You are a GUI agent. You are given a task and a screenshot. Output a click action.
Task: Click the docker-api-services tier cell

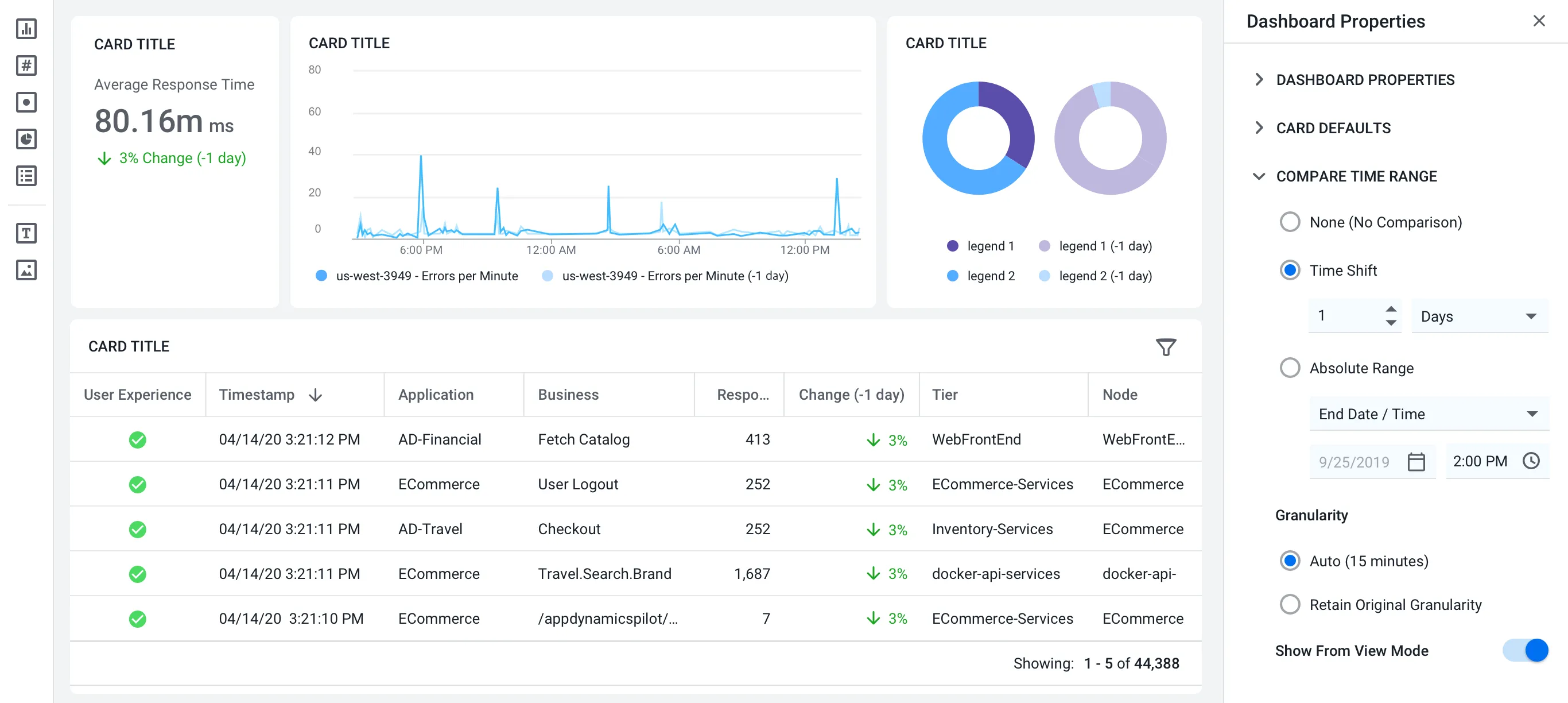(996, 574)
